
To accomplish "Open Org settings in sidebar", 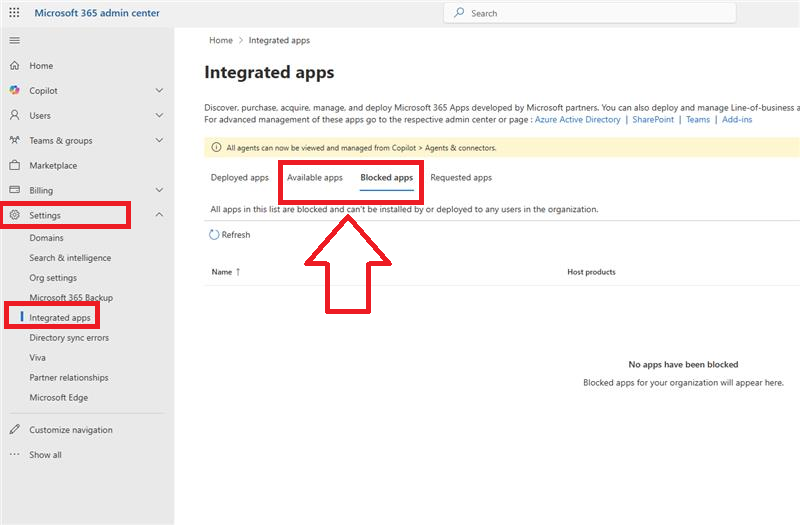I will pos(53,278).
